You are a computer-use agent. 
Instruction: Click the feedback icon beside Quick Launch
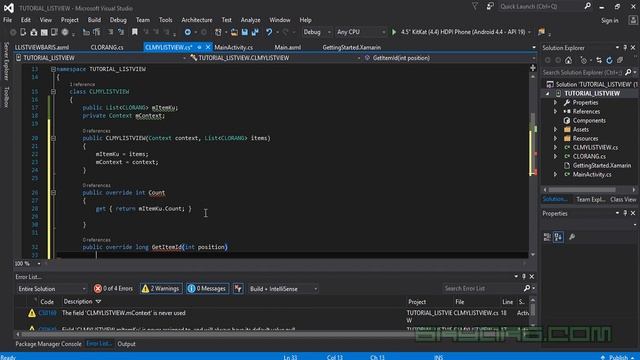pos(490,6)
